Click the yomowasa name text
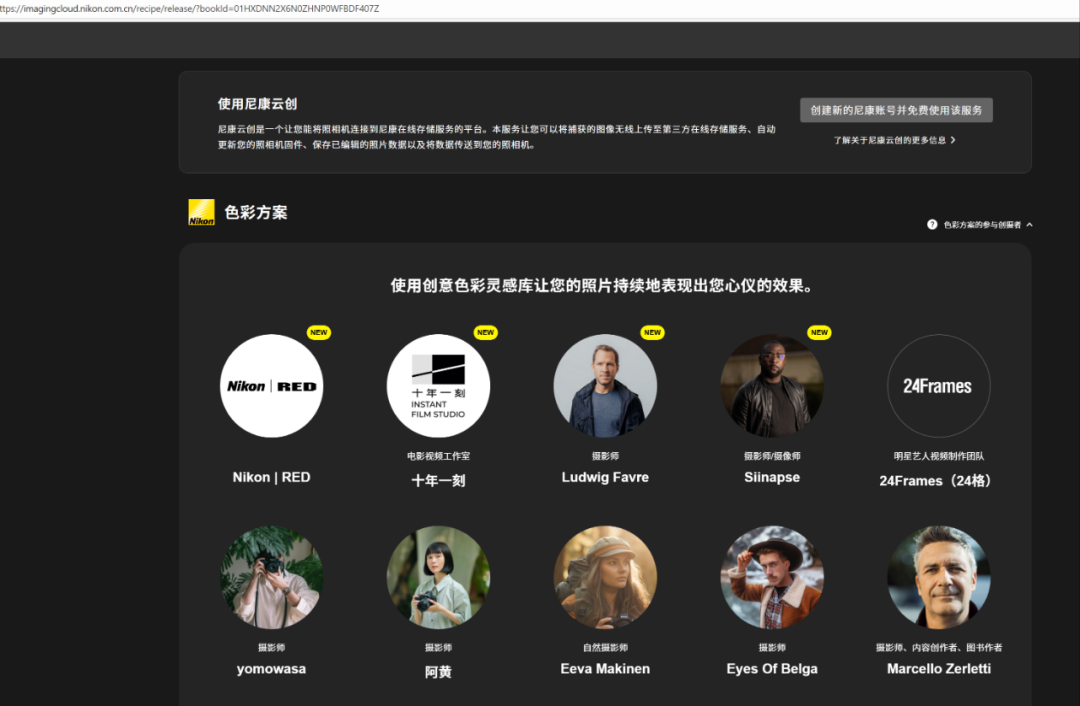 271,669
